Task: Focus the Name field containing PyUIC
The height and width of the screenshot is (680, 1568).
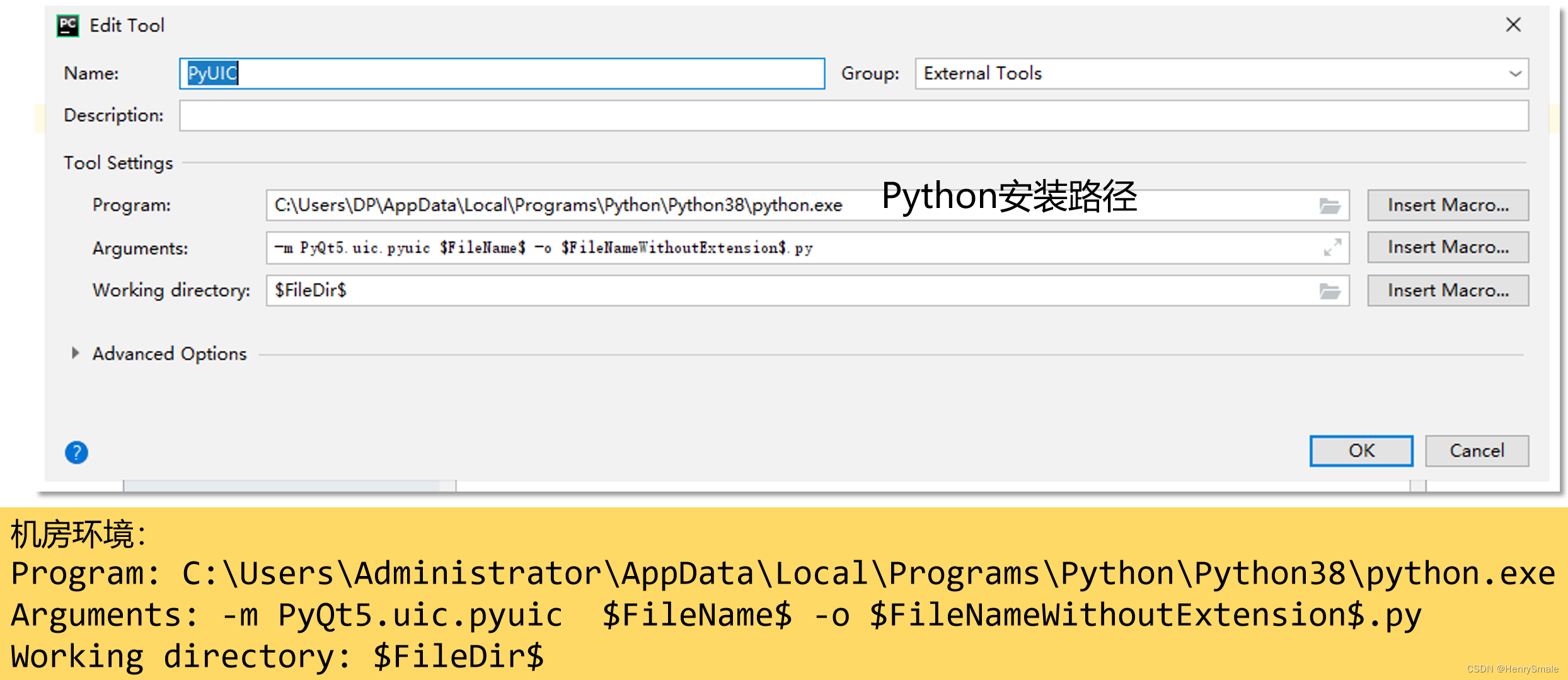Action: point(502,74)
